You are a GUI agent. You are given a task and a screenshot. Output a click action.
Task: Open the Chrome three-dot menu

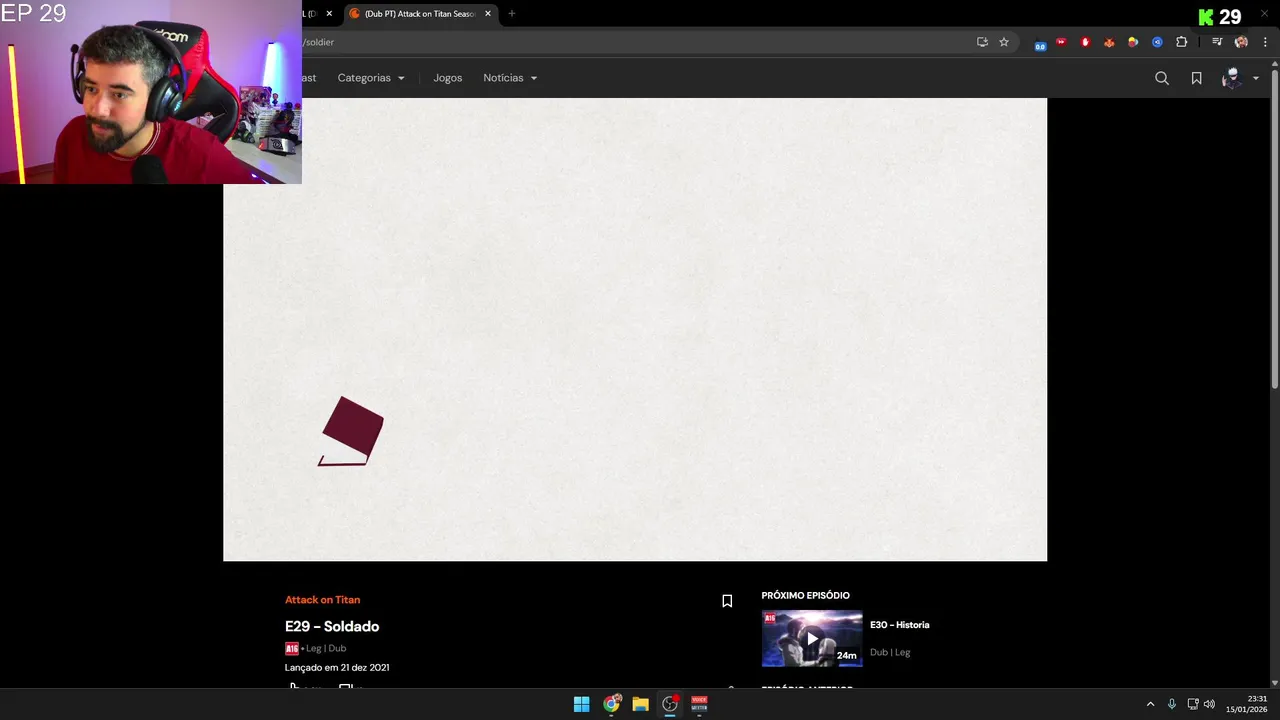click(1265, 42)
